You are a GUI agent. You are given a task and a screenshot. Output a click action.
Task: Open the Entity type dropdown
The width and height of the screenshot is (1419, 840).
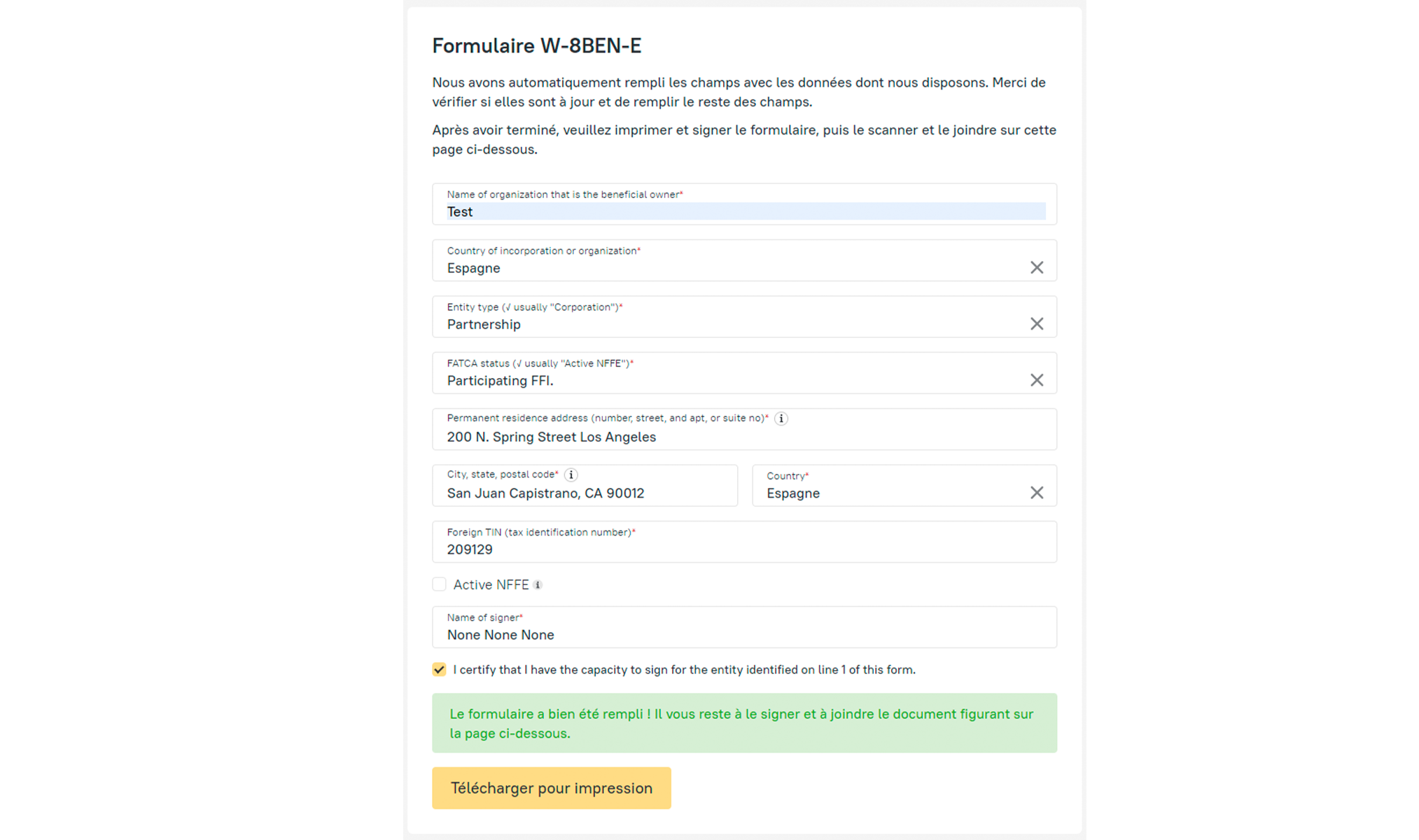pos(728,325)
